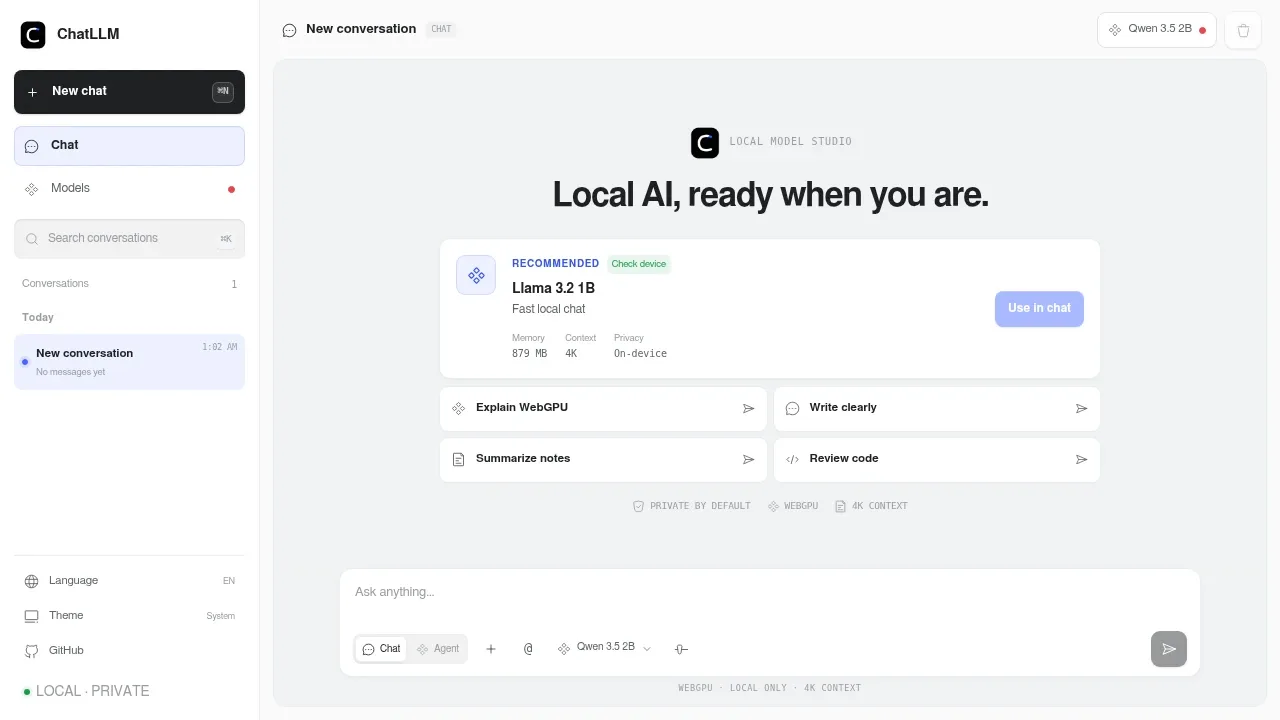The image size is (1280, 720).
Task: Click the send arrow on Explain WebGPU
Action: coord(748,409)
